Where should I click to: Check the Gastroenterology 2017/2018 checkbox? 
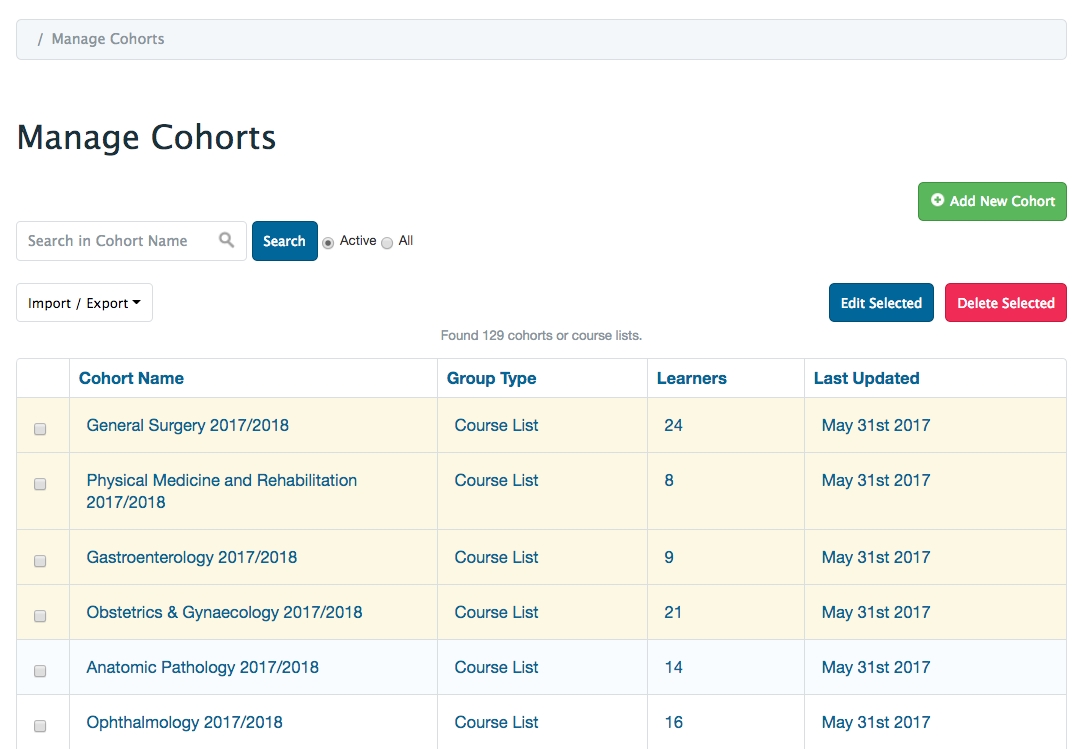40,561
